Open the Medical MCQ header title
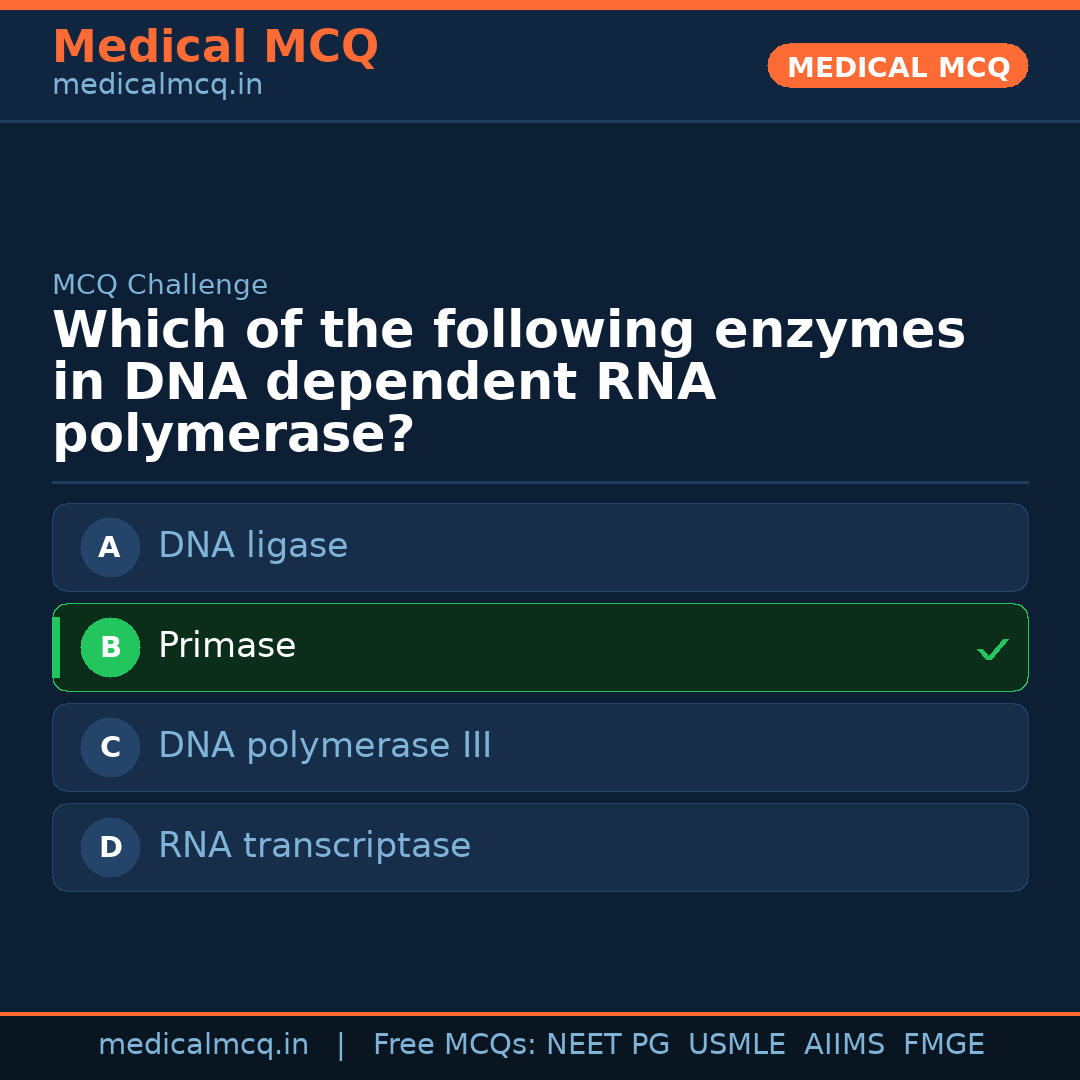1080x1080 pixels. pyautogui.click(x=215, y=47)
